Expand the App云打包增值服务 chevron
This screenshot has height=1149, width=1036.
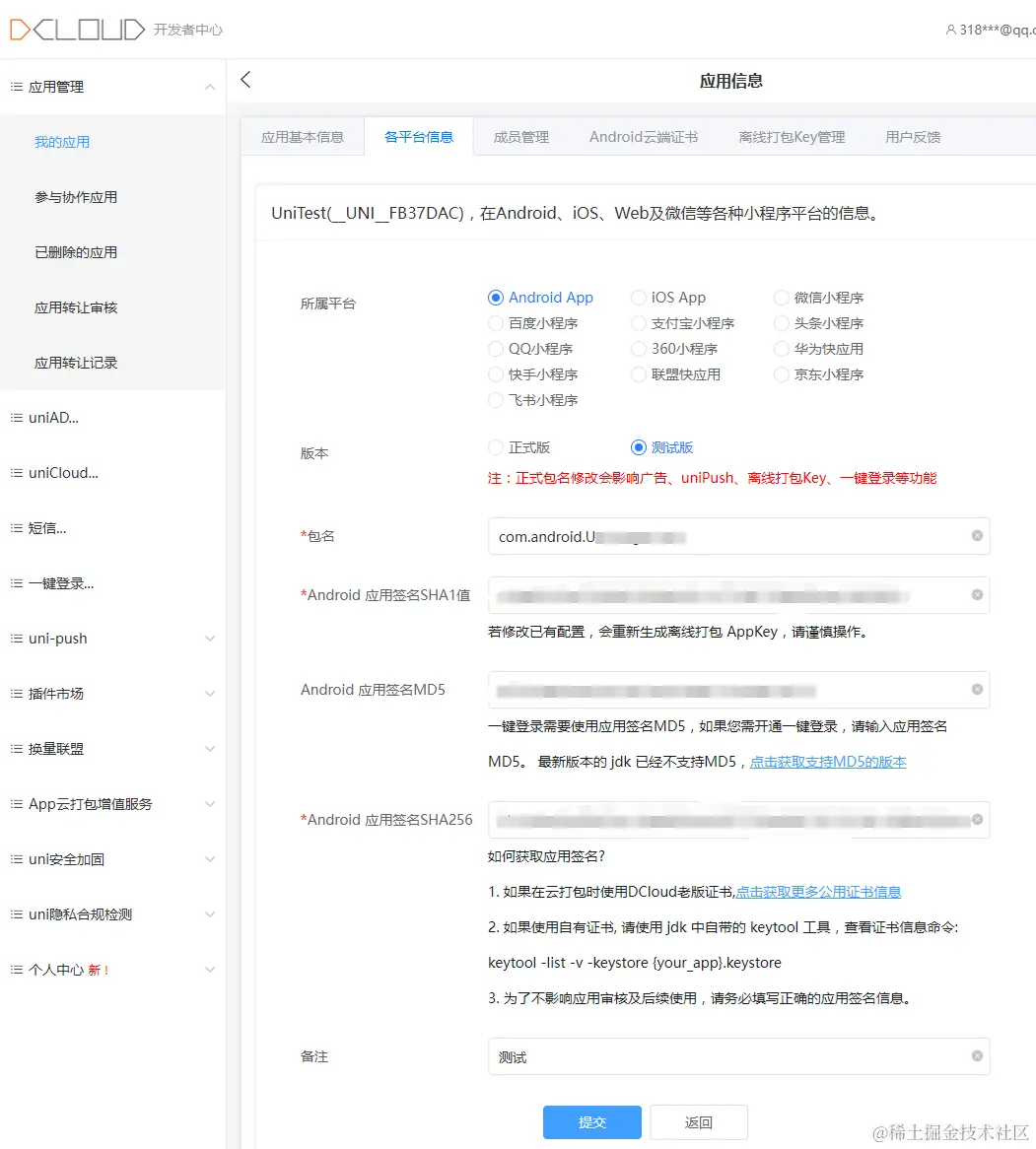click(x=210, y=804)
